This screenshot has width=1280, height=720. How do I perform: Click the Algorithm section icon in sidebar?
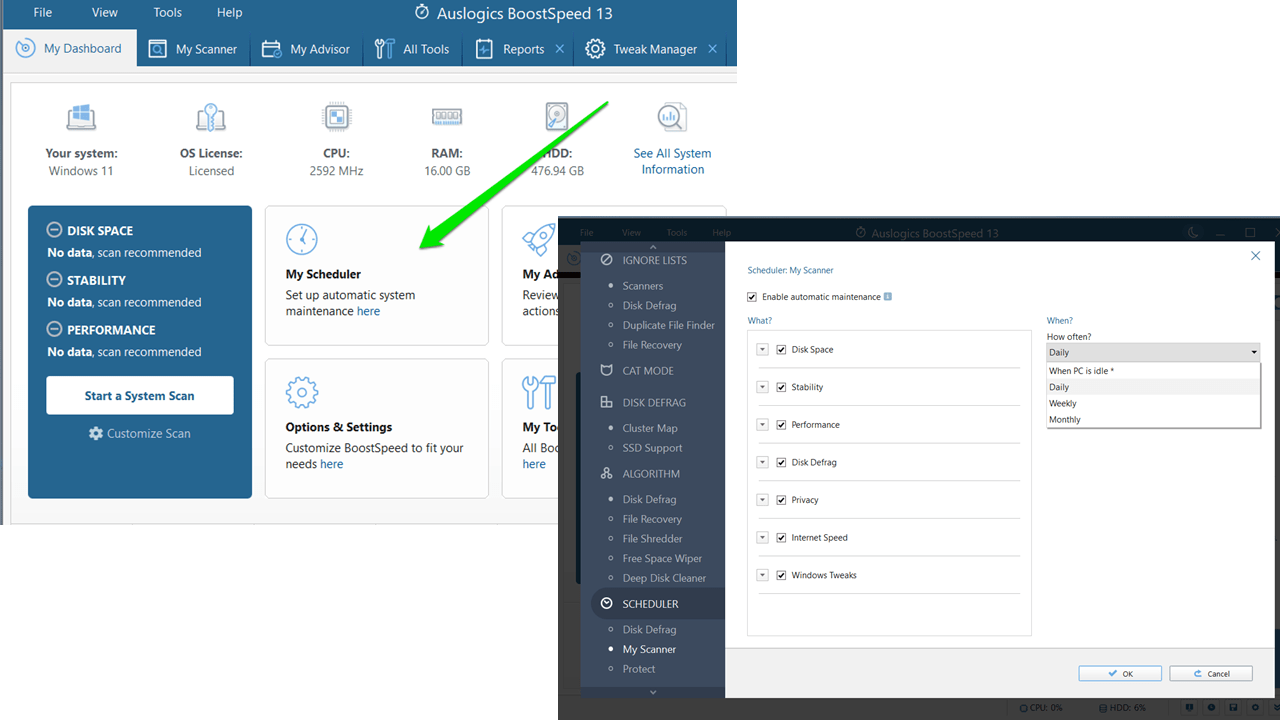[x=606, y=473]
